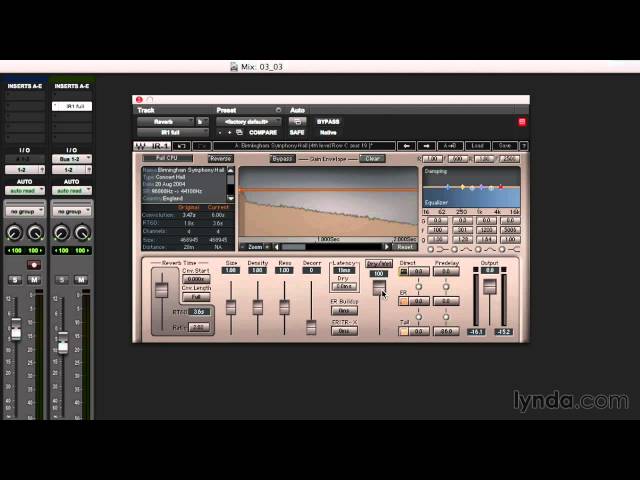Click the RT60 value field
The image size is (640, 480).
pyautogui.click(x=199, y=312)
